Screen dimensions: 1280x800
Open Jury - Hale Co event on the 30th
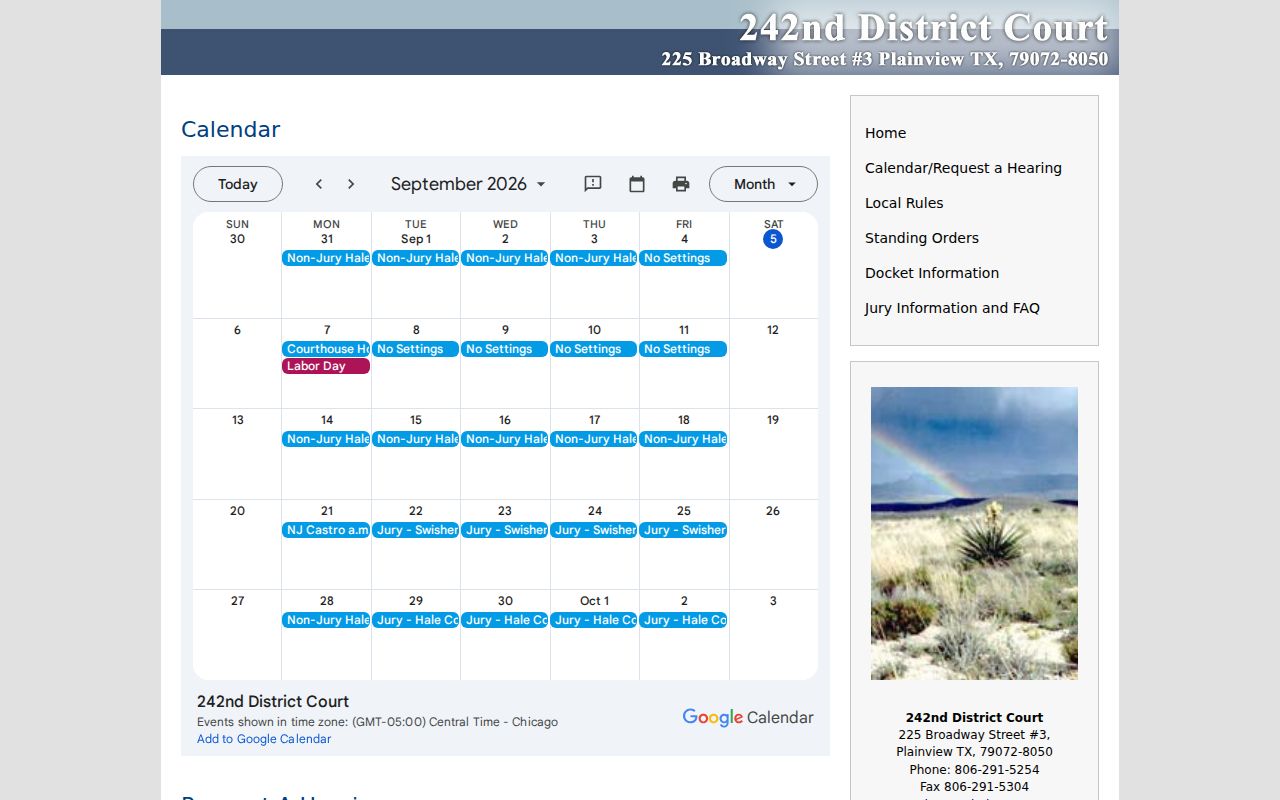pyautogui.click(x=504, y=620)
